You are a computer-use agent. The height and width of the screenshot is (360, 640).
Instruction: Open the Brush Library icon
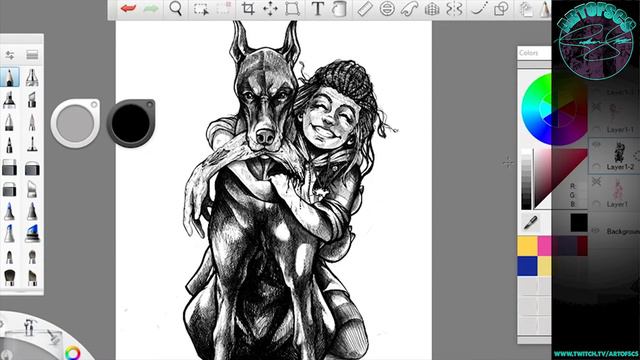pos(32,55)
